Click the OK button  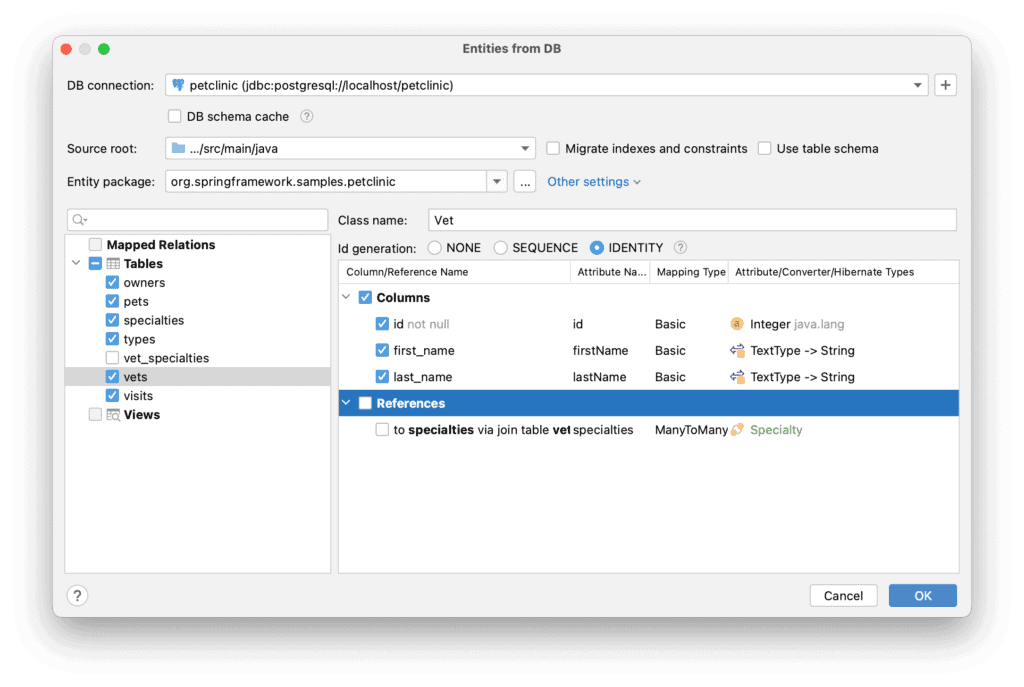pyautogui.click(x=921, y=595)
